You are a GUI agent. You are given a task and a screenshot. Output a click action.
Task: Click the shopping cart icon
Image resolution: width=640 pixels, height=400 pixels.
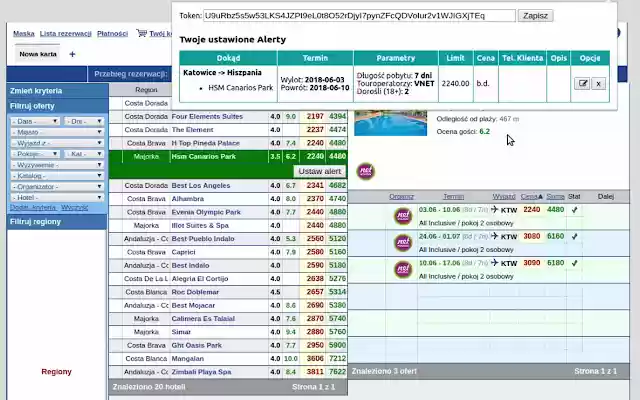(x=141, y=33)
